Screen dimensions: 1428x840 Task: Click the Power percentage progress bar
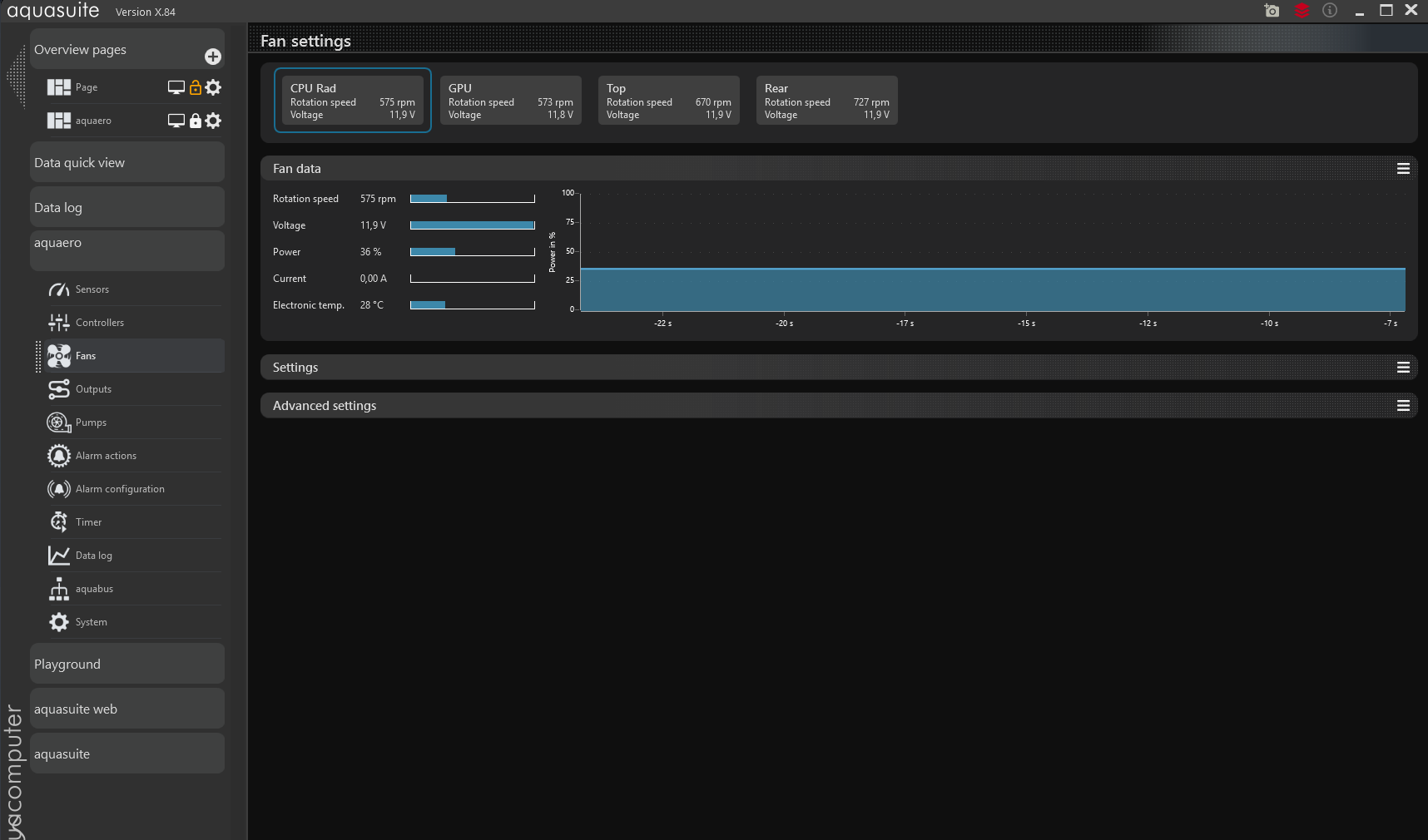(473, 252)
